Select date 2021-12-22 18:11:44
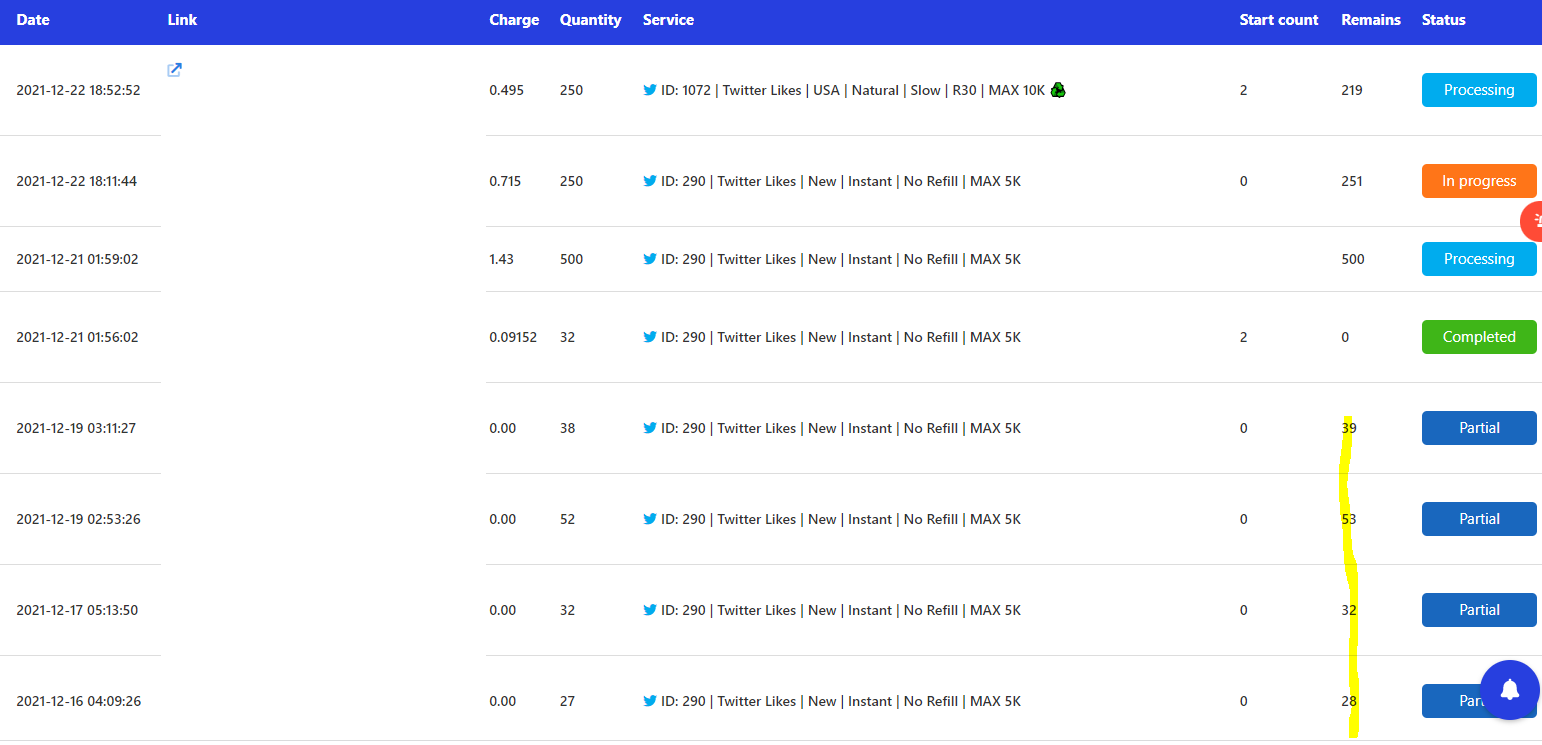This screenshot has width=1542, height=745. (77, 181)
